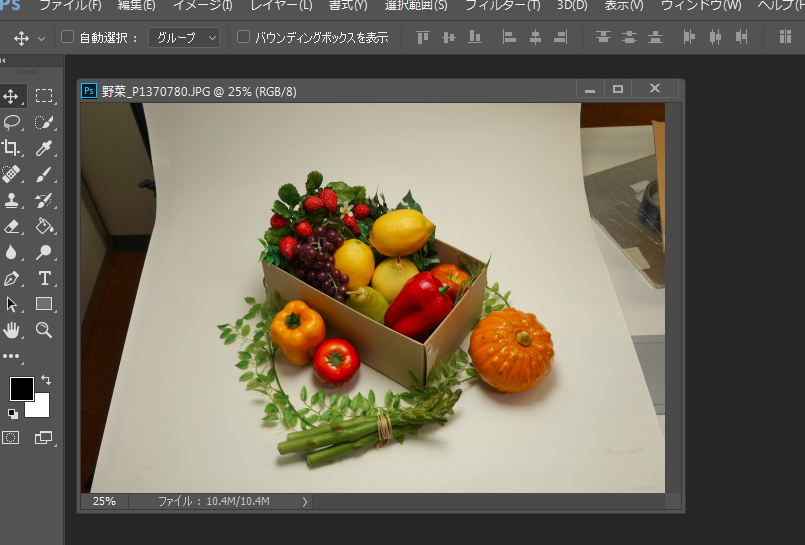The width and height of the screenshot is (805, 545).
Task: Open the ウィンドウ(W) menu
Action: pos(701,6)
